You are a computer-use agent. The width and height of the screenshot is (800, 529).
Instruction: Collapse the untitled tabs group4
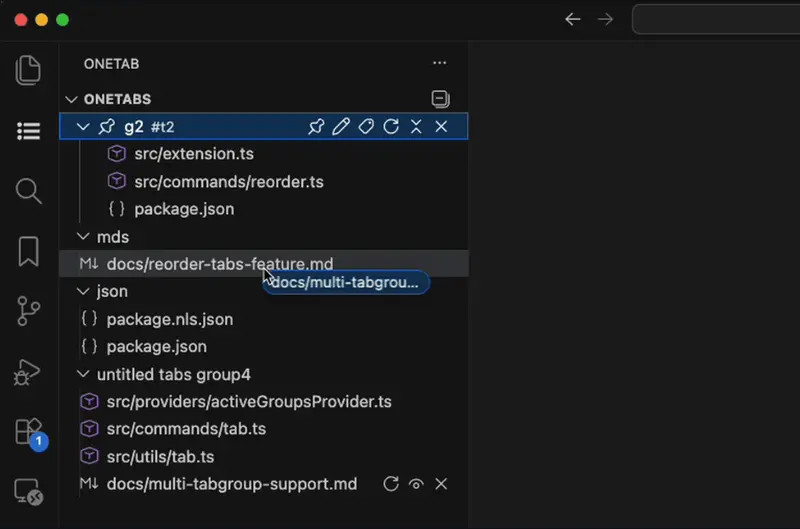[83, 374]
